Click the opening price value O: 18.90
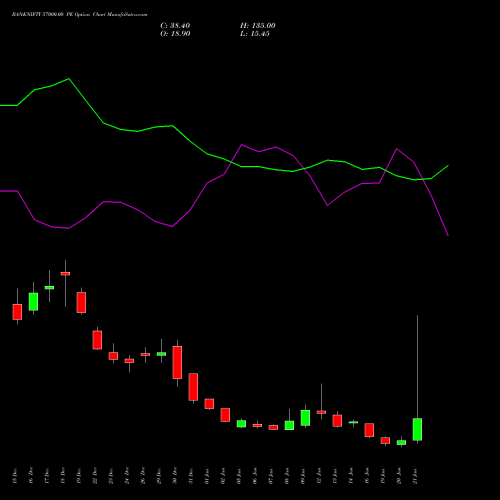This screenshot has height=500, width=500. click(175, 34)
